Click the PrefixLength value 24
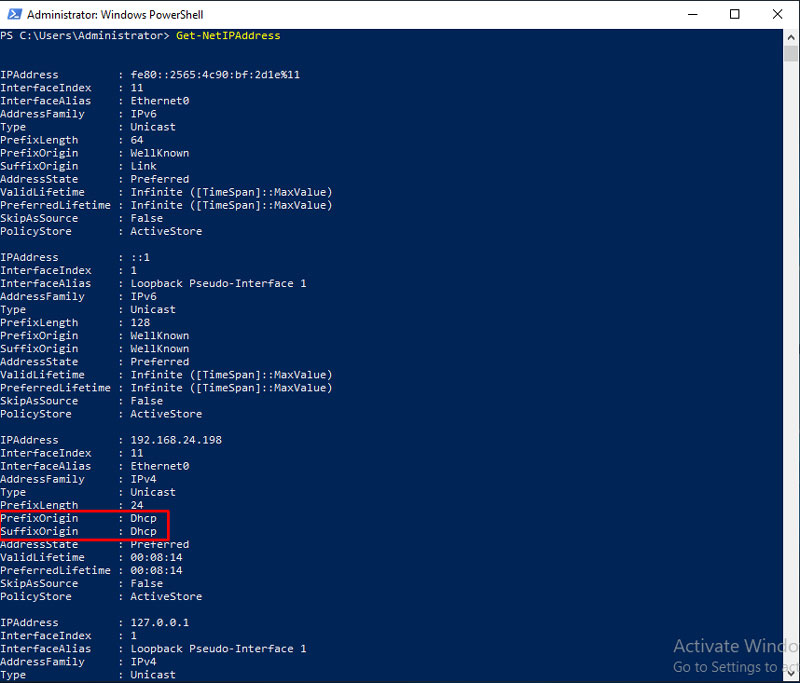The width and height of the screenshot is (800, 683). [x=137, y=505]
